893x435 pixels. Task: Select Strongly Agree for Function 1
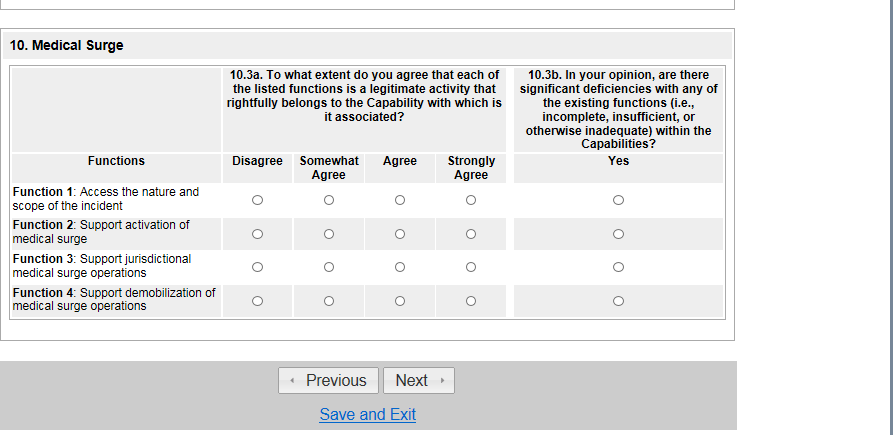[471, 200]
